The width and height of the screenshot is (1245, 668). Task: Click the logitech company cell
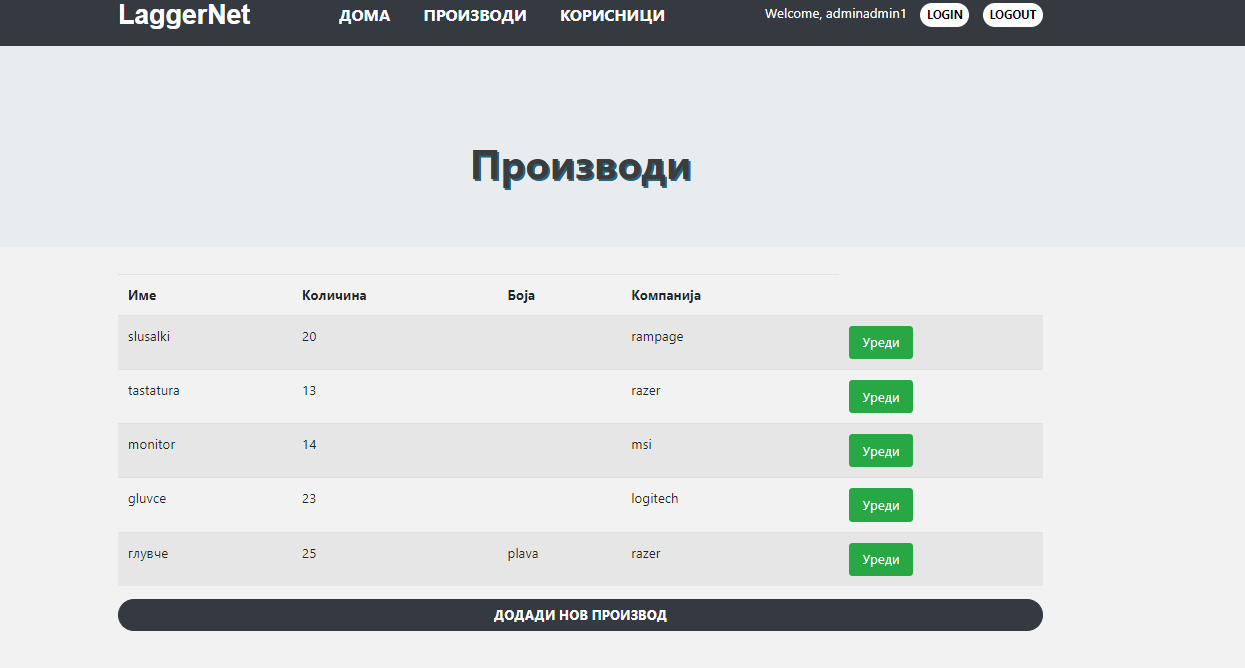pos(654,499)
